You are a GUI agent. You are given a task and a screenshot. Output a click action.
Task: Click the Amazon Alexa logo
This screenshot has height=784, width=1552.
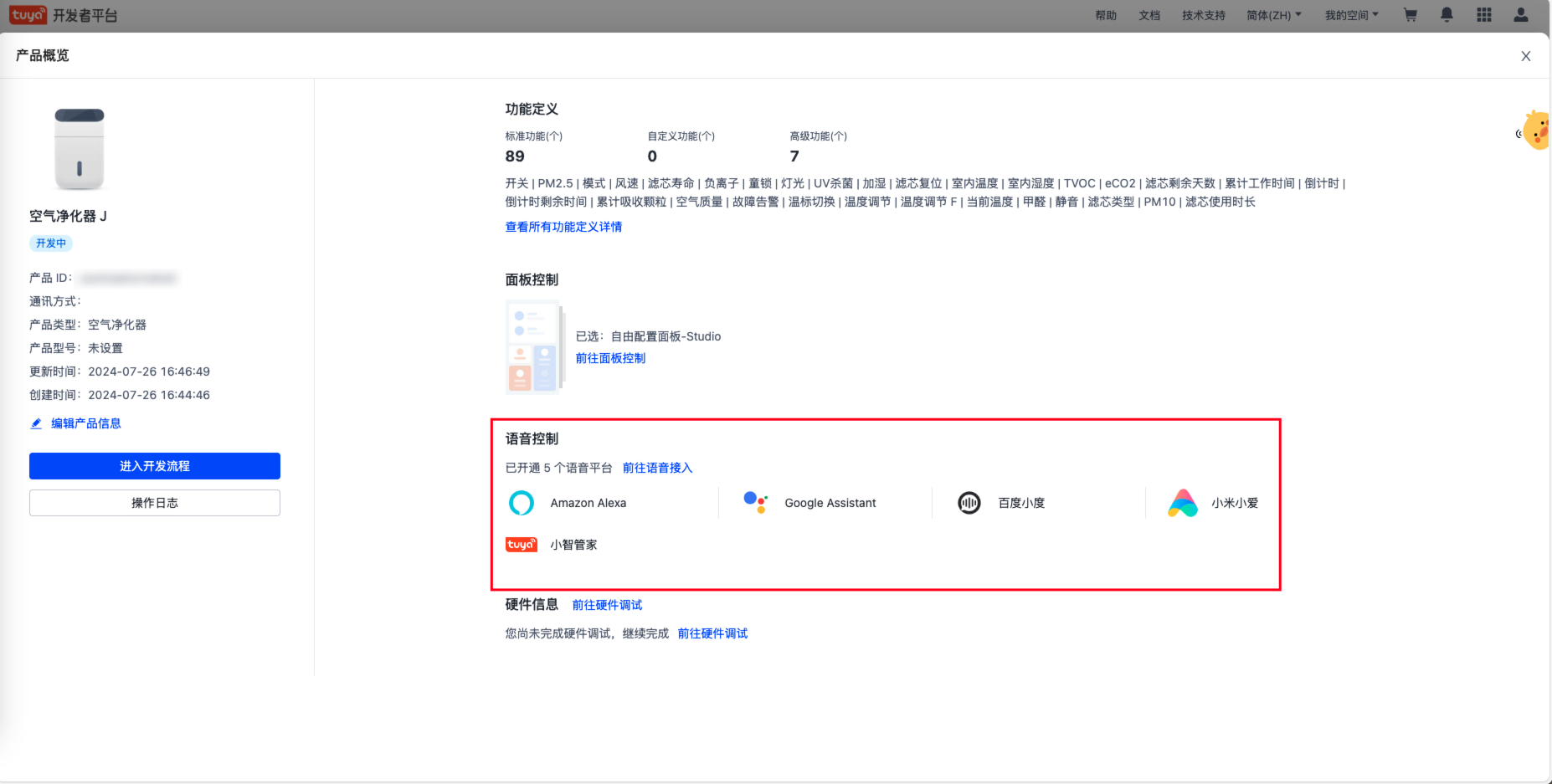[x=521, y=503]
